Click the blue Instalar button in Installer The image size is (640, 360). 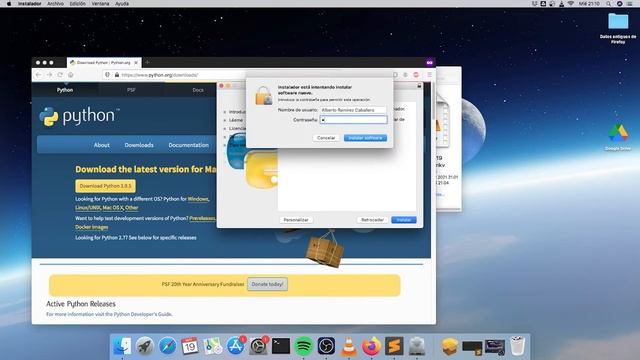(x=404, y=220)
